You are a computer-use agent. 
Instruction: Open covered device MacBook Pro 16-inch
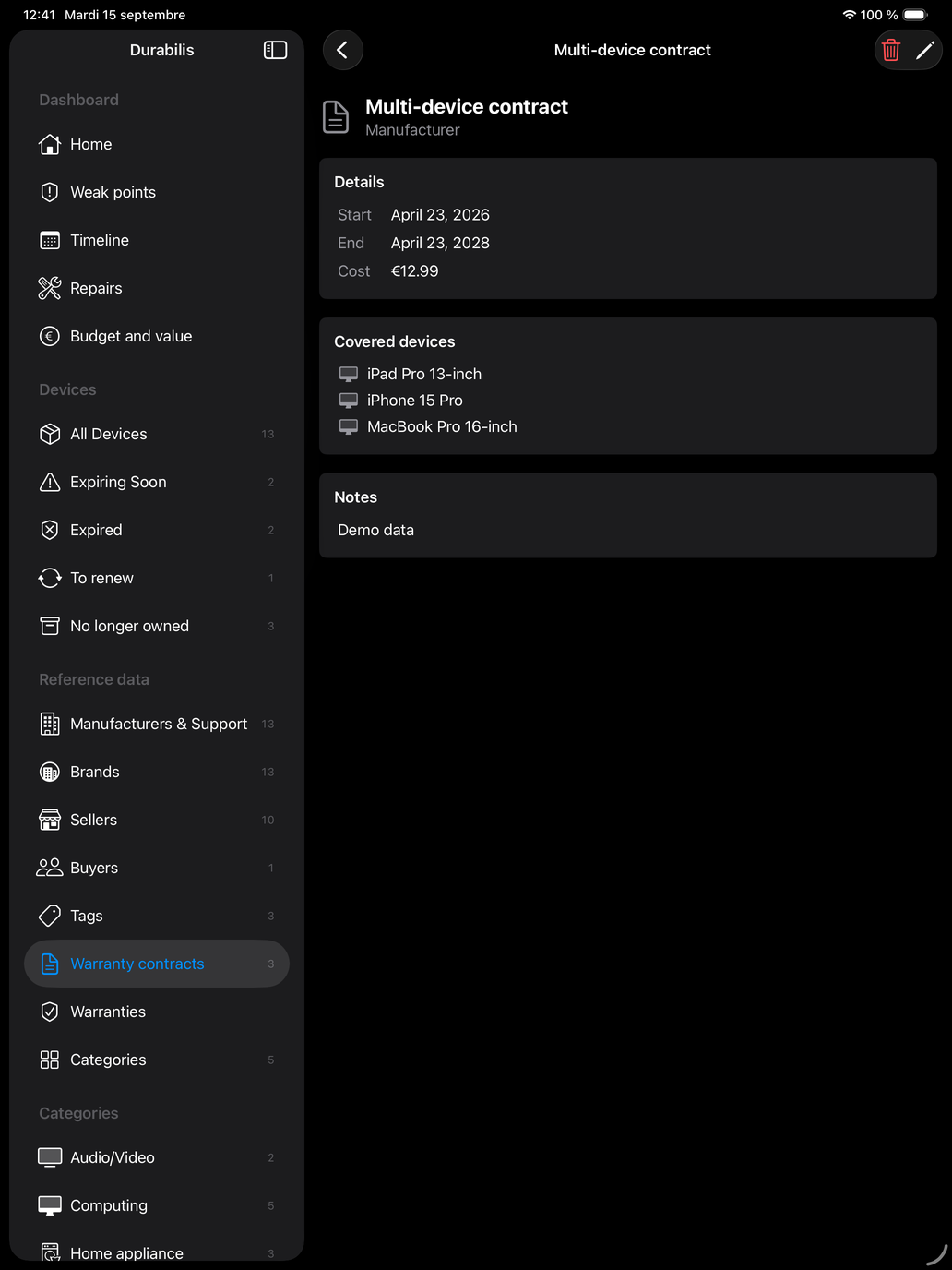(442, 426)
